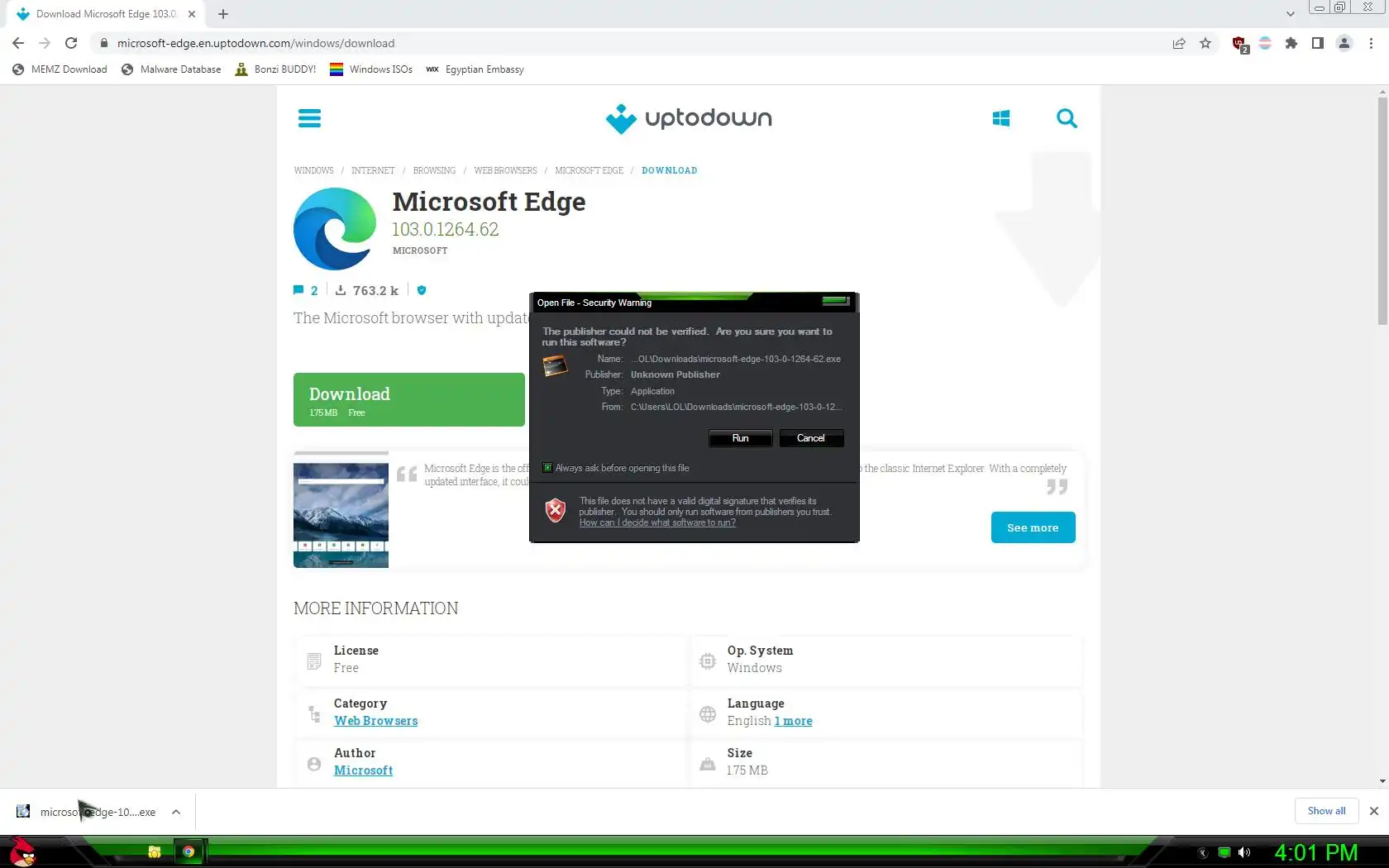Click the See more button

point(1033,527)
